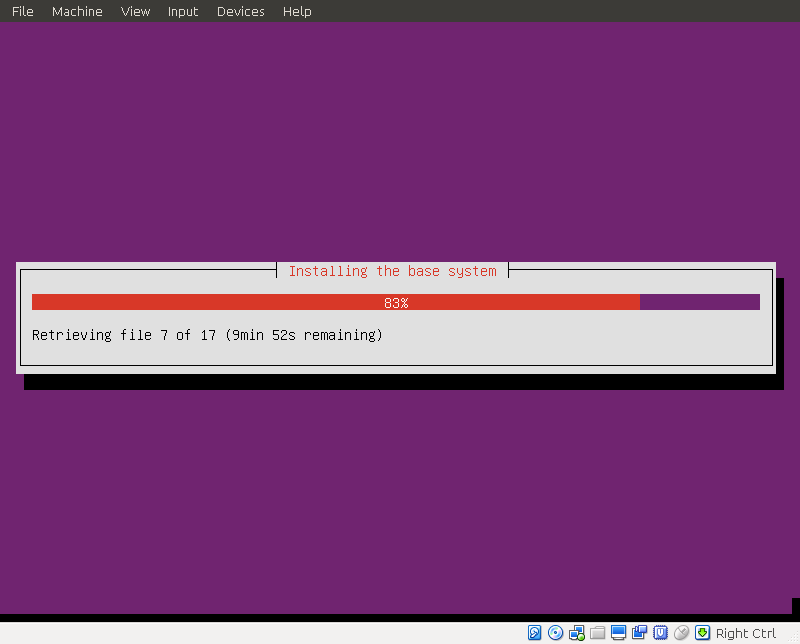This screenshot has height=644, width=800.
Task: Click the Right Ctrl host key label
Action: pyautogui.click(x=746, y=633)
